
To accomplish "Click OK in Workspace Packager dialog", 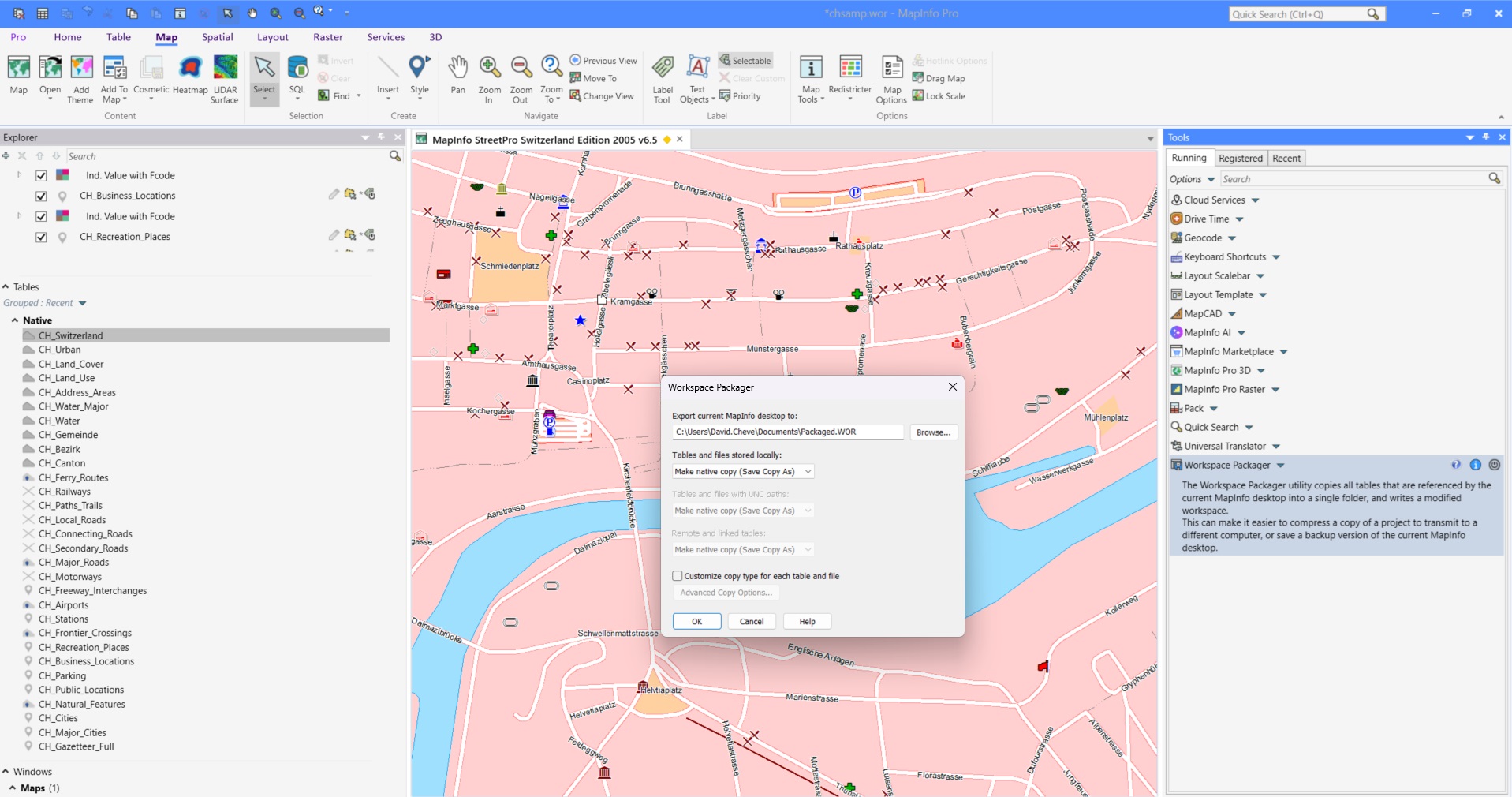I will [x=697, y=621].
